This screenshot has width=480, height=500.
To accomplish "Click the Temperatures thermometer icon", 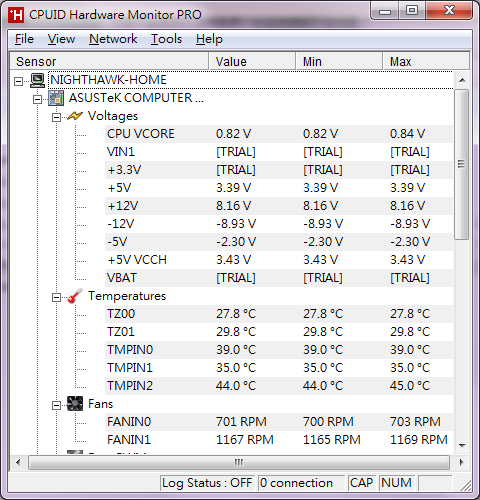I will click(x=75, y=296).
